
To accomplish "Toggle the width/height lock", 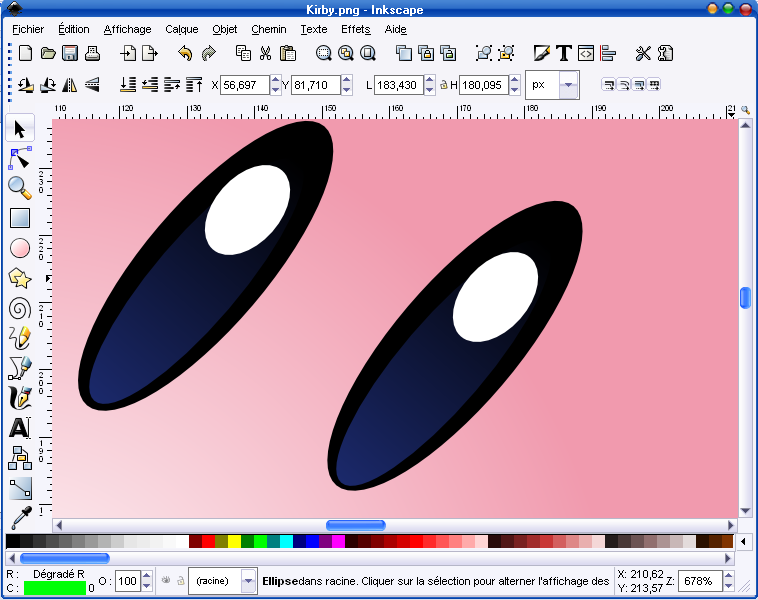I will pyautogui.click(x=443, y=85).
